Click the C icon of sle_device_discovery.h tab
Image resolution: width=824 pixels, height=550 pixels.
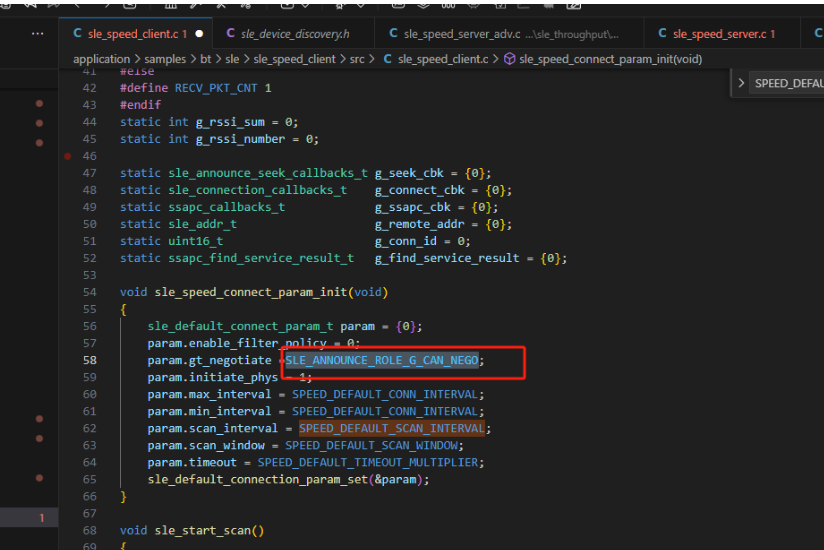pos(231,34)
